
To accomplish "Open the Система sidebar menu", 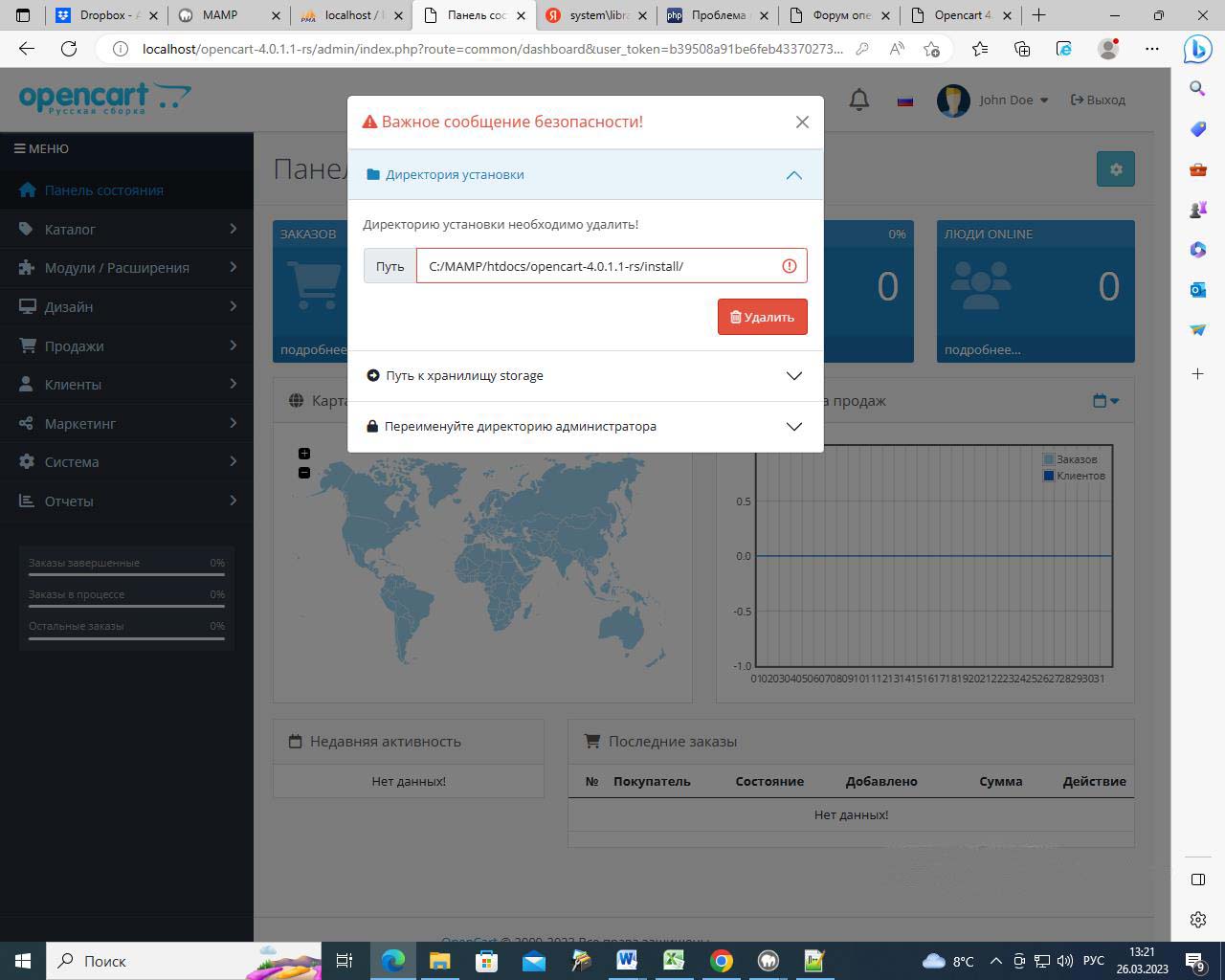I will [126, 462].
